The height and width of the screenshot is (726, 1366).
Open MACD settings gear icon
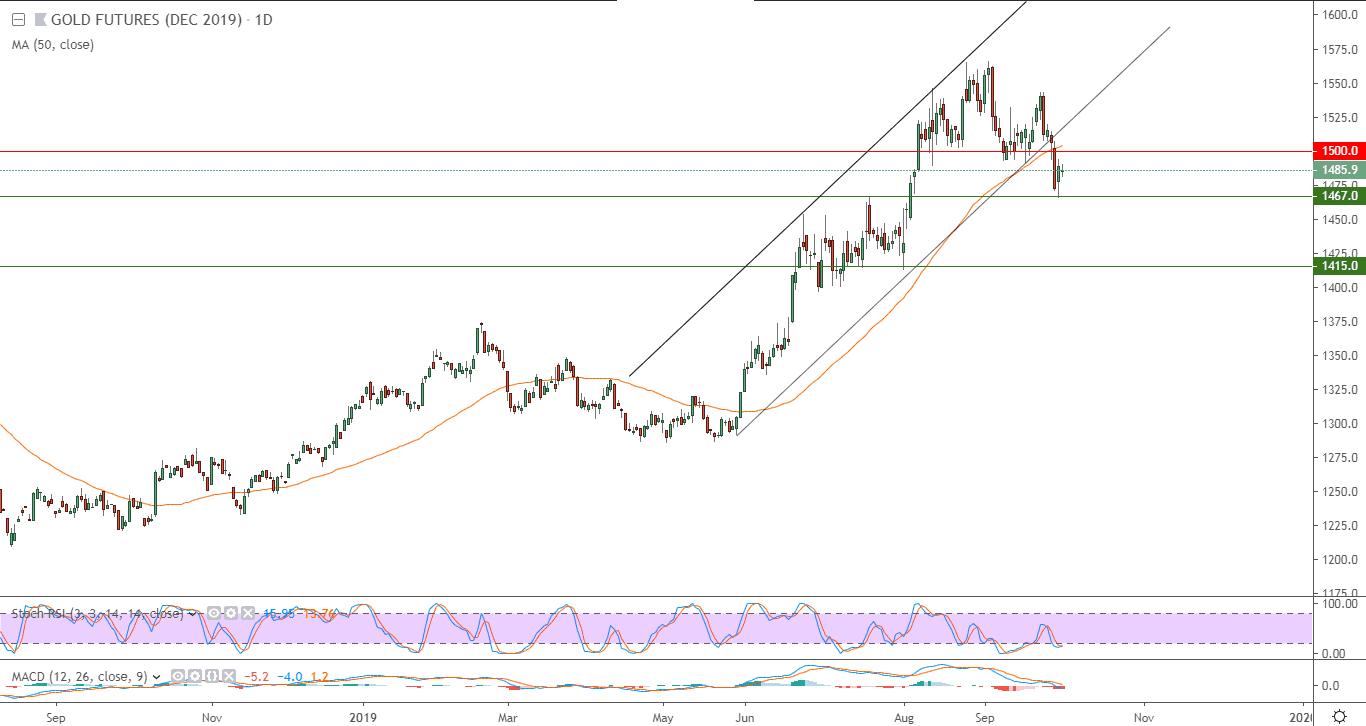click(x=195, y=676)
